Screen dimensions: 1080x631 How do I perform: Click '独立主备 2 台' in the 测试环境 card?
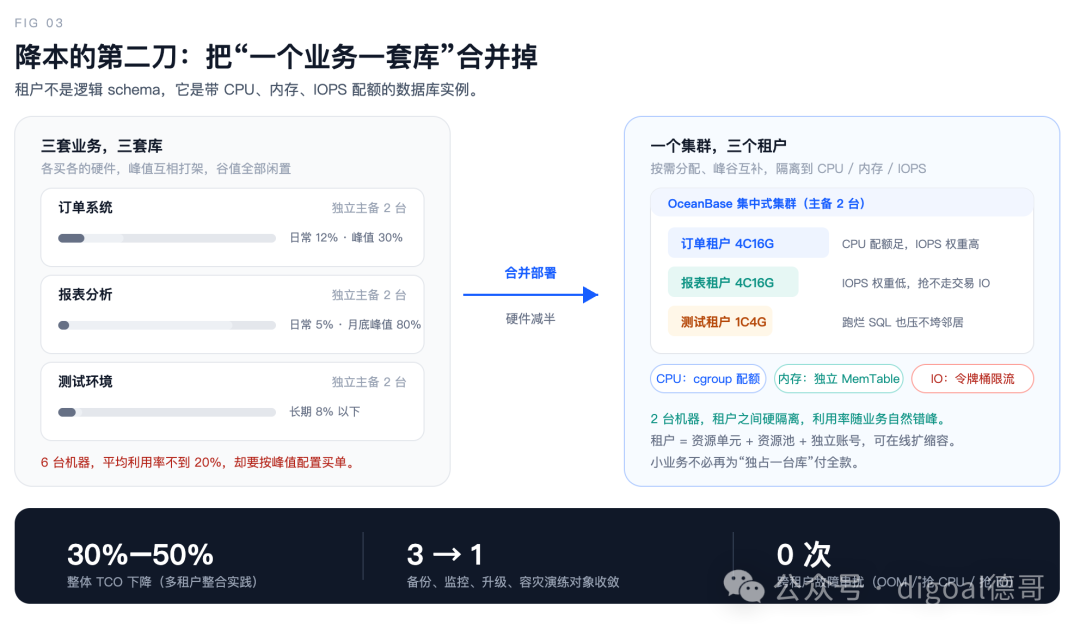pyautogui.click(x=369, y=382)
